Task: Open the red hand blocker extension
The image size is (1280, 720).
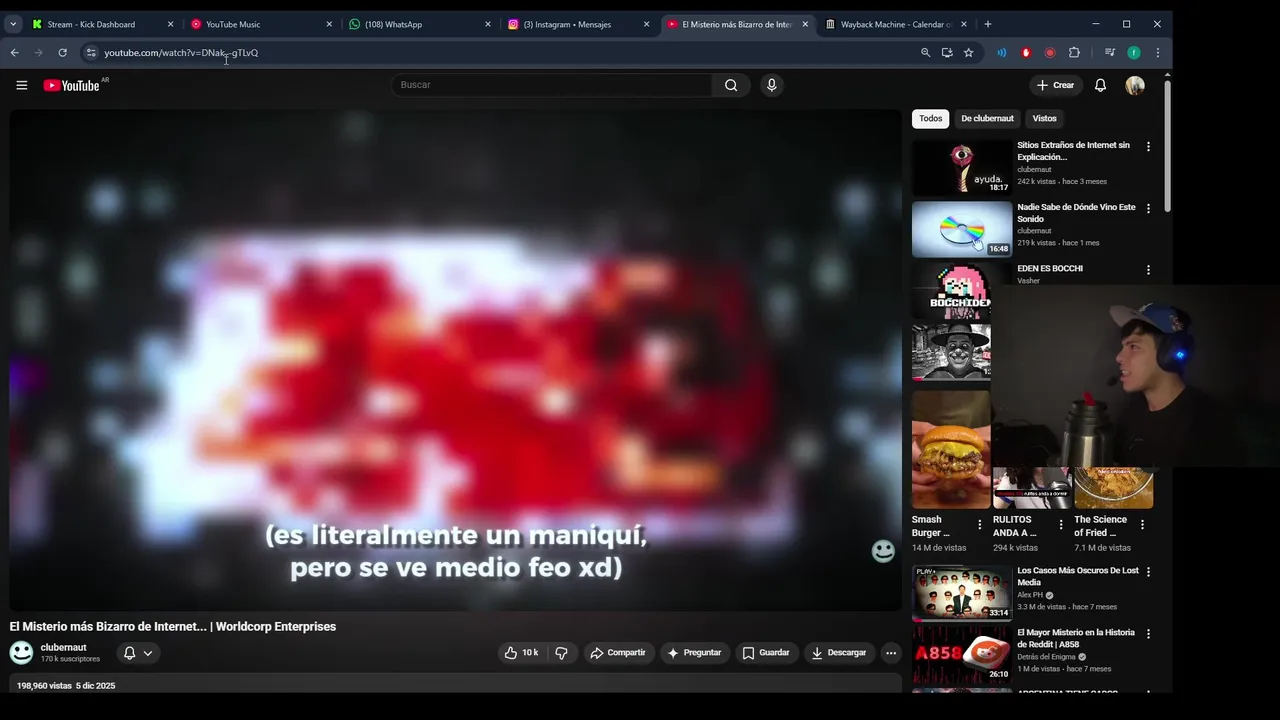Action: click(1025, 52)
